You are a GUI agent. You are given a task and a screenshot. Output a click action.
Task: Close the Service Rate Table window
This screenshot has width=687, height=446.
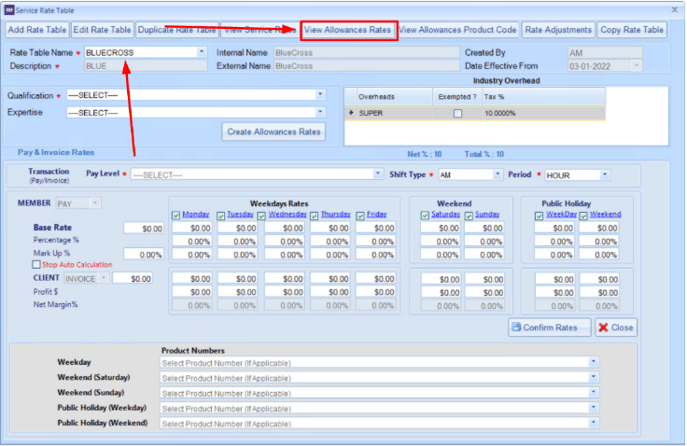tap(675, 9)
